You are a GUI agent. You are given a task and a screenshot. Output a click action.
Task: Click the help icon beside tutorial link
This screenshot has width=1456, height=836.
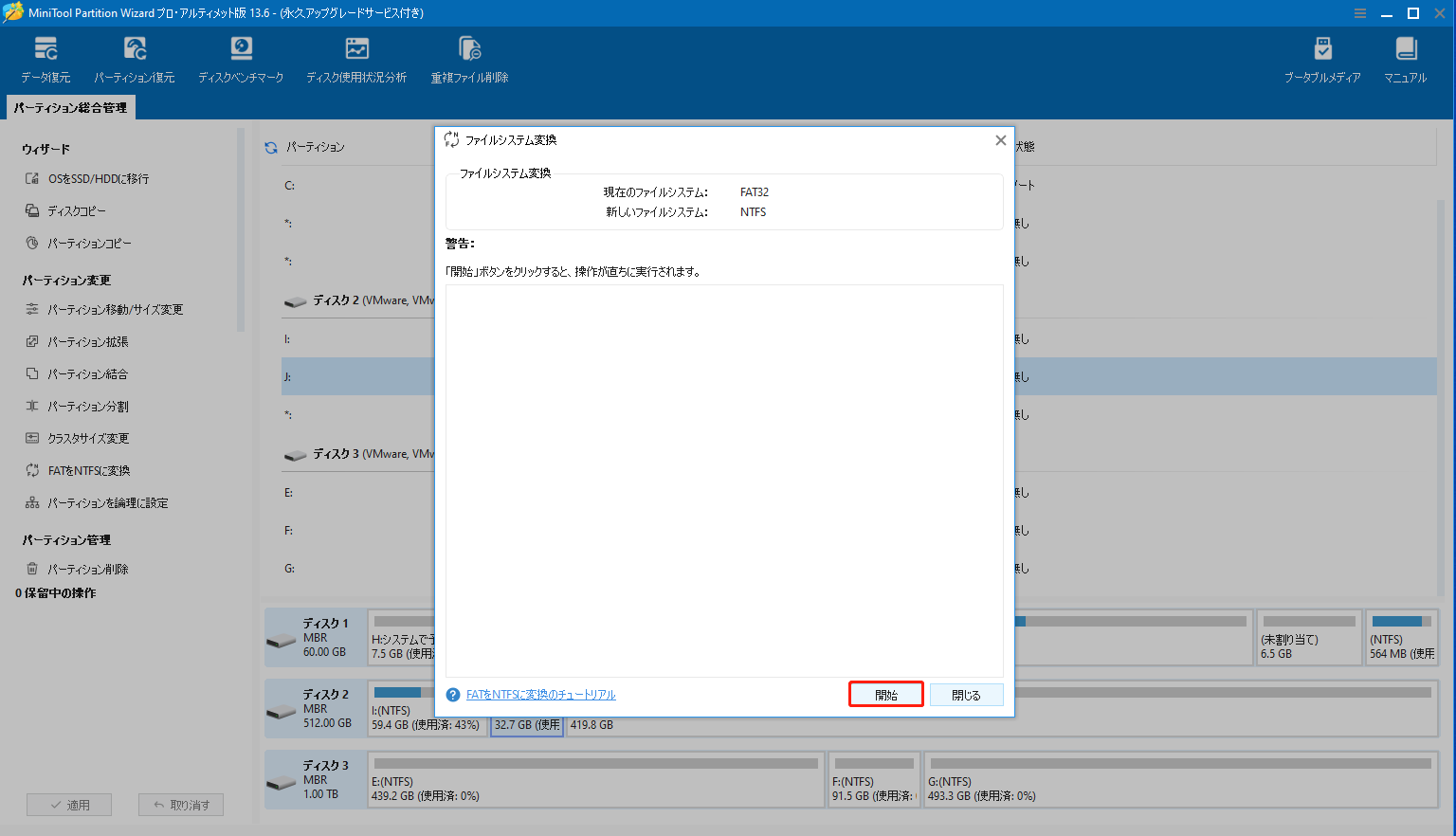[453, 695]
